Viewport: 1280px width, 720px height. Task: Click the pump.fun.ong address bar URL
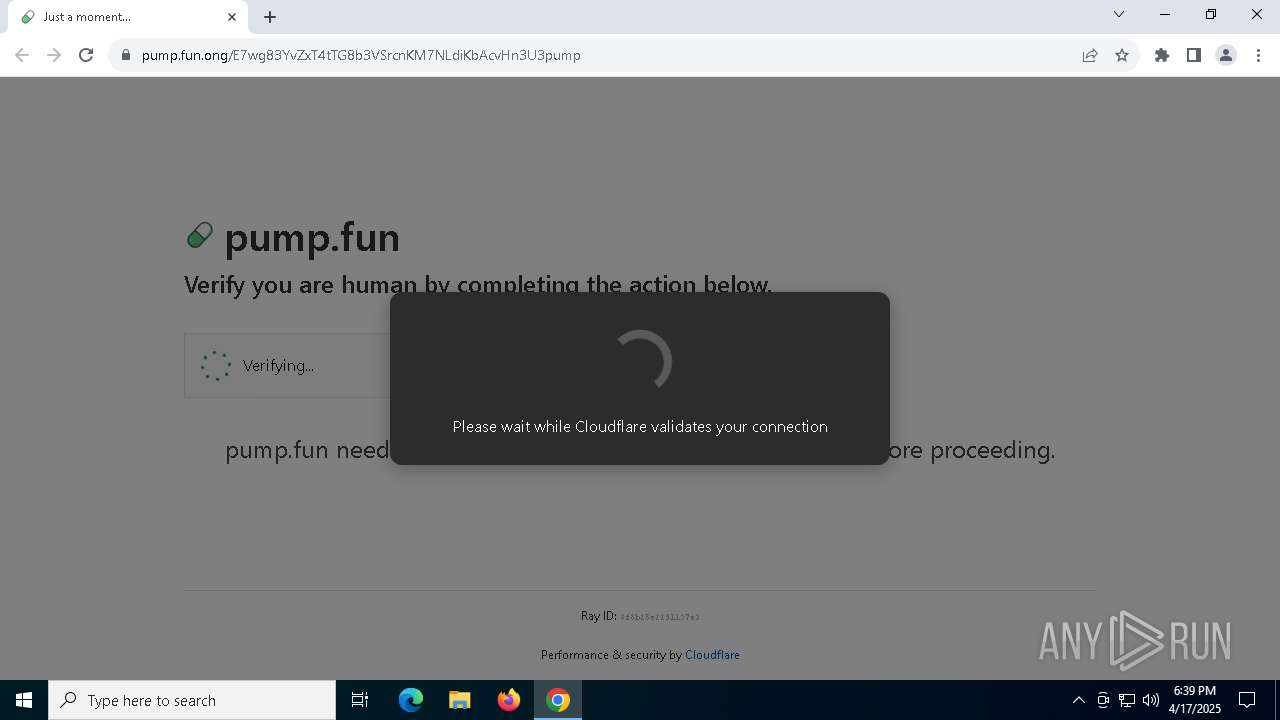[361, 55]
